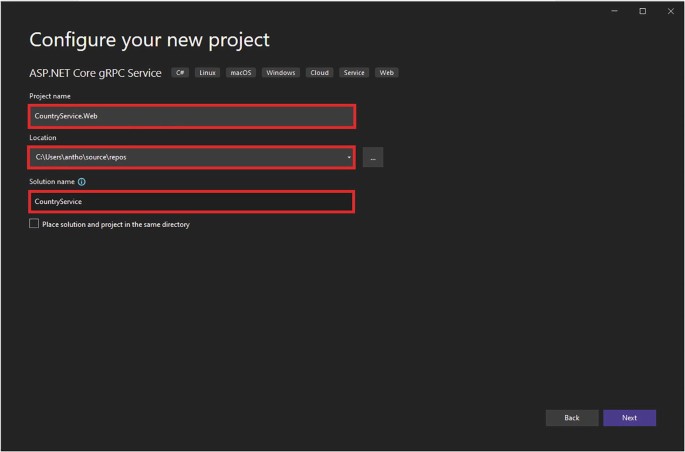685x452 pixels.
Task: Minimize the project configuration window
Action: click(615, 11)
